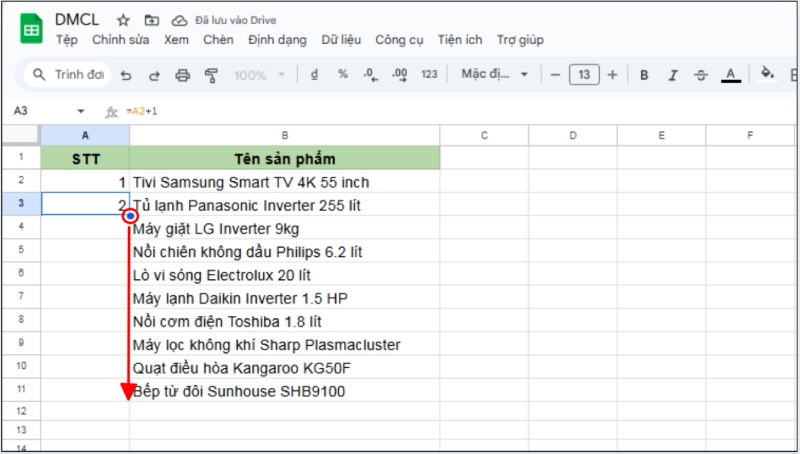Print the spreadsheet using printer icon
This screenshot has height=454, width=800.
tap(182, 75)
